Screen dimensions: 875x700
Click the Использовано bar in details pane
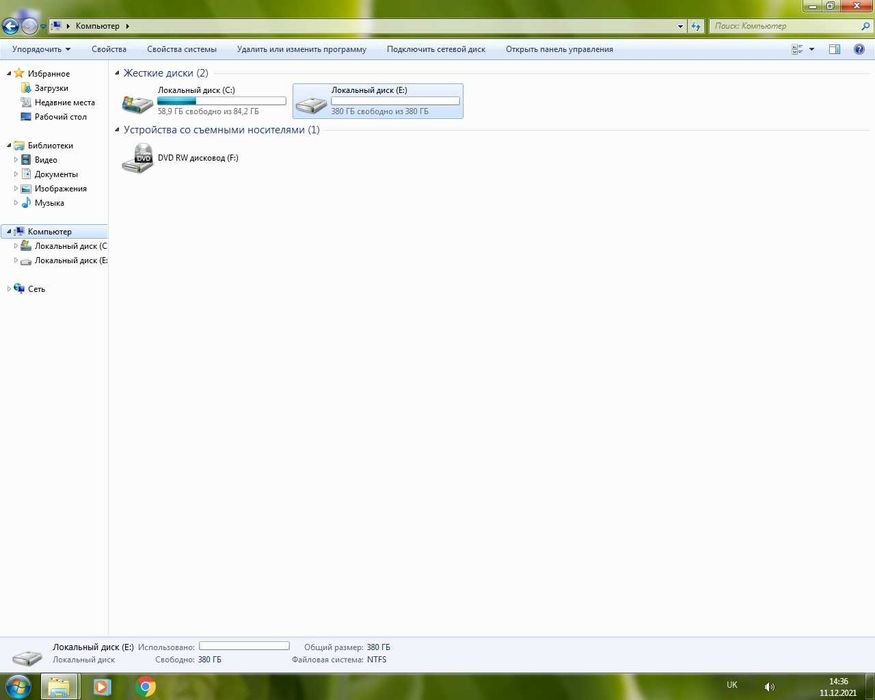244,646
